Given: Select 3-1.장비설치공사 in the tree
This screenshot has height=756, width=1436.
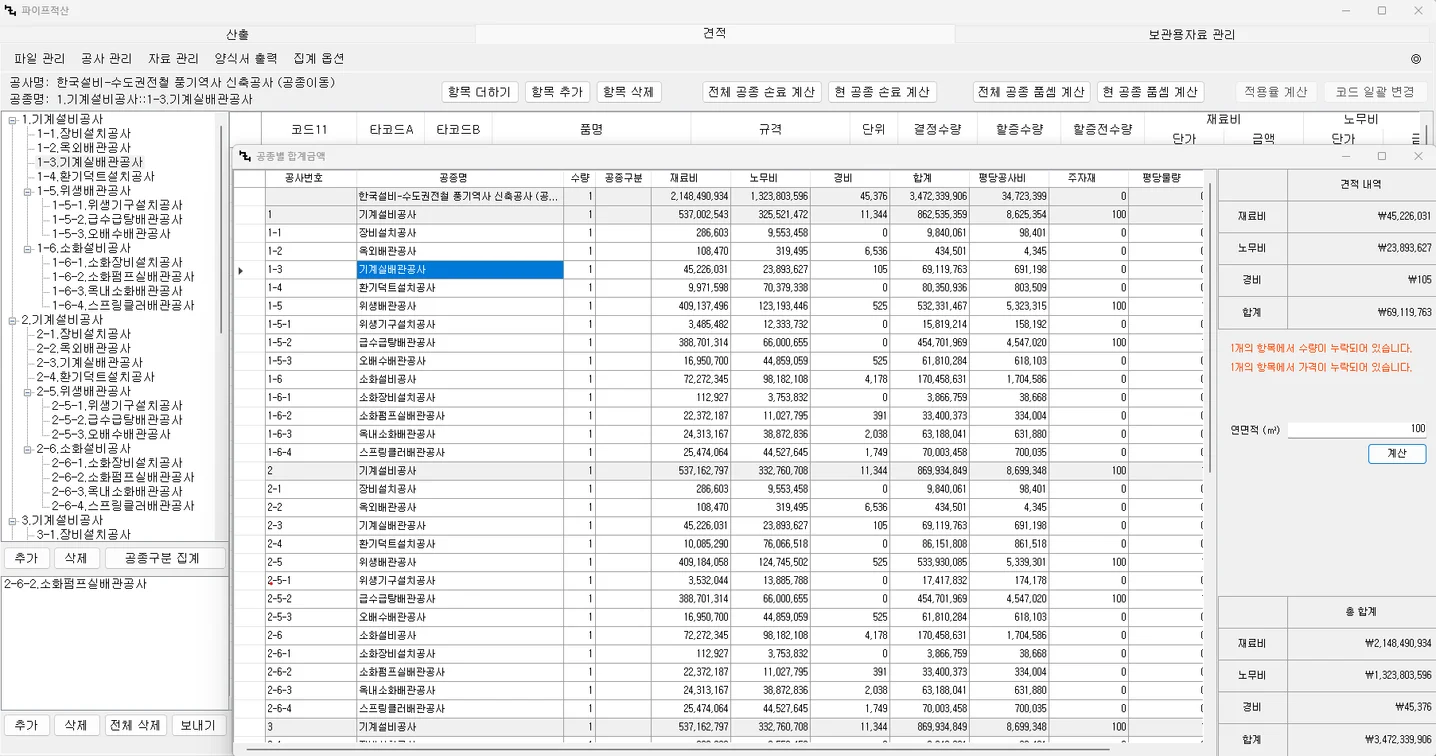Looking at the screenshot, I should pos(84,535).
